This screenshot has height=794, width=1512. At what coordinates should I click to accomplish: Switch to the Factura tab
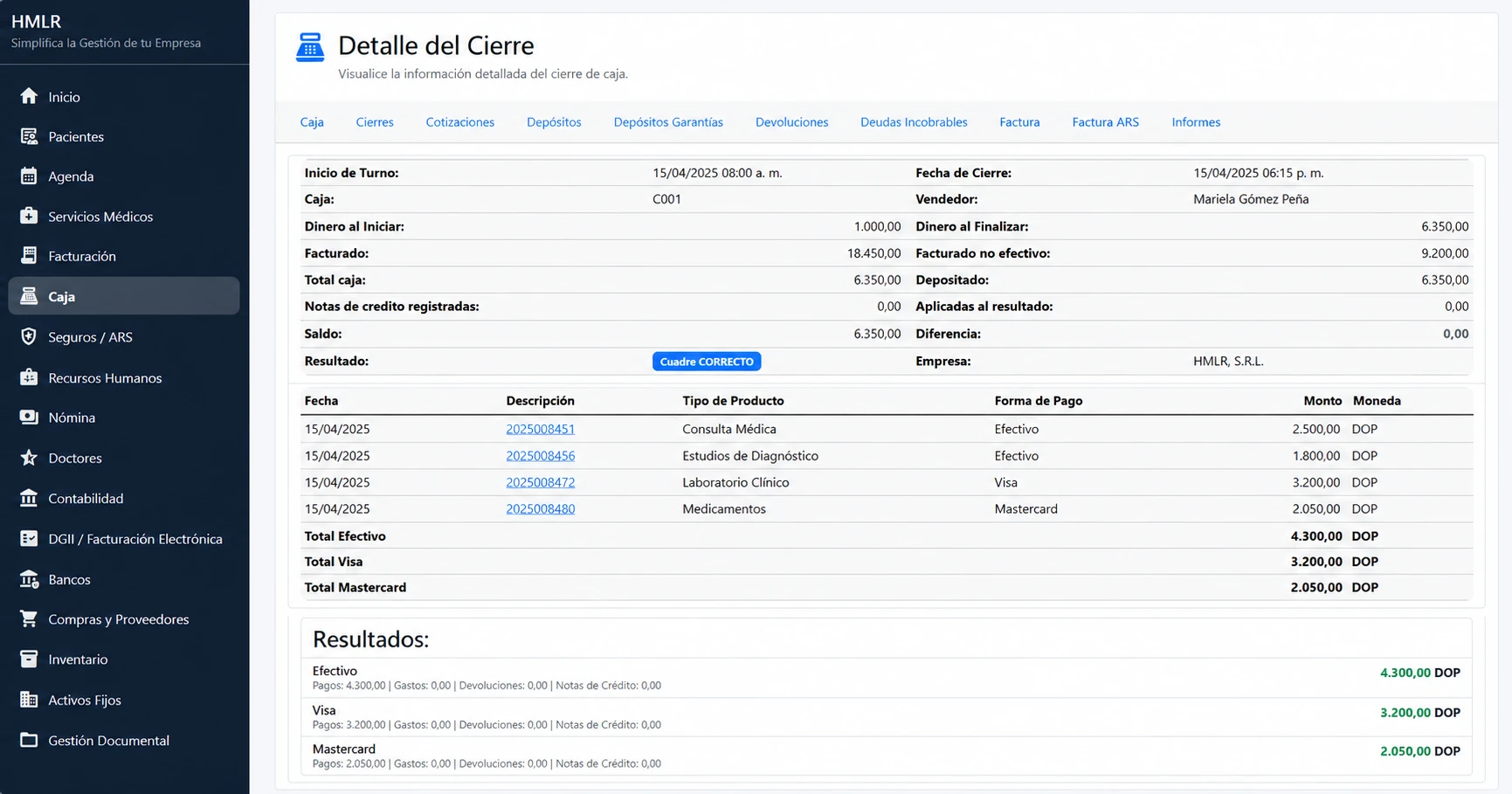[1019, 122]
